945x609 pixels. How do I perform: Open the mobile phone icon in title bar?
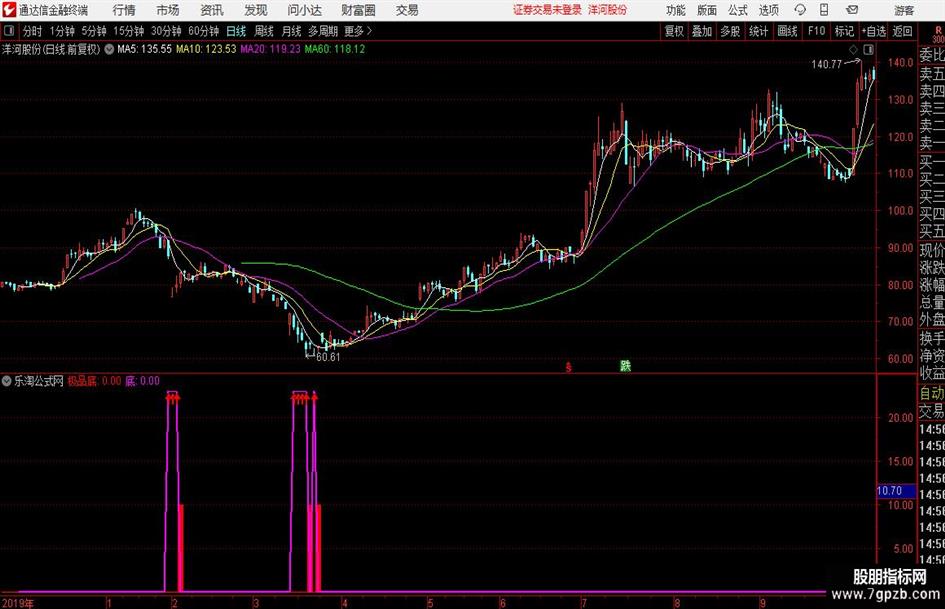click(824, 10)
